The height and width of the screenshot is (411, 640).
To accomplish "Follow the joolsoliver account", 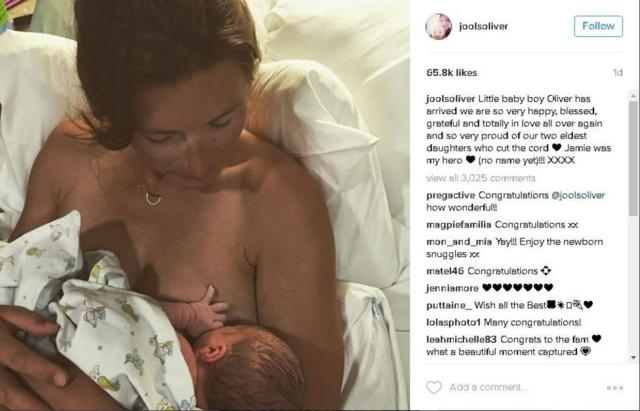I will 598,26.
